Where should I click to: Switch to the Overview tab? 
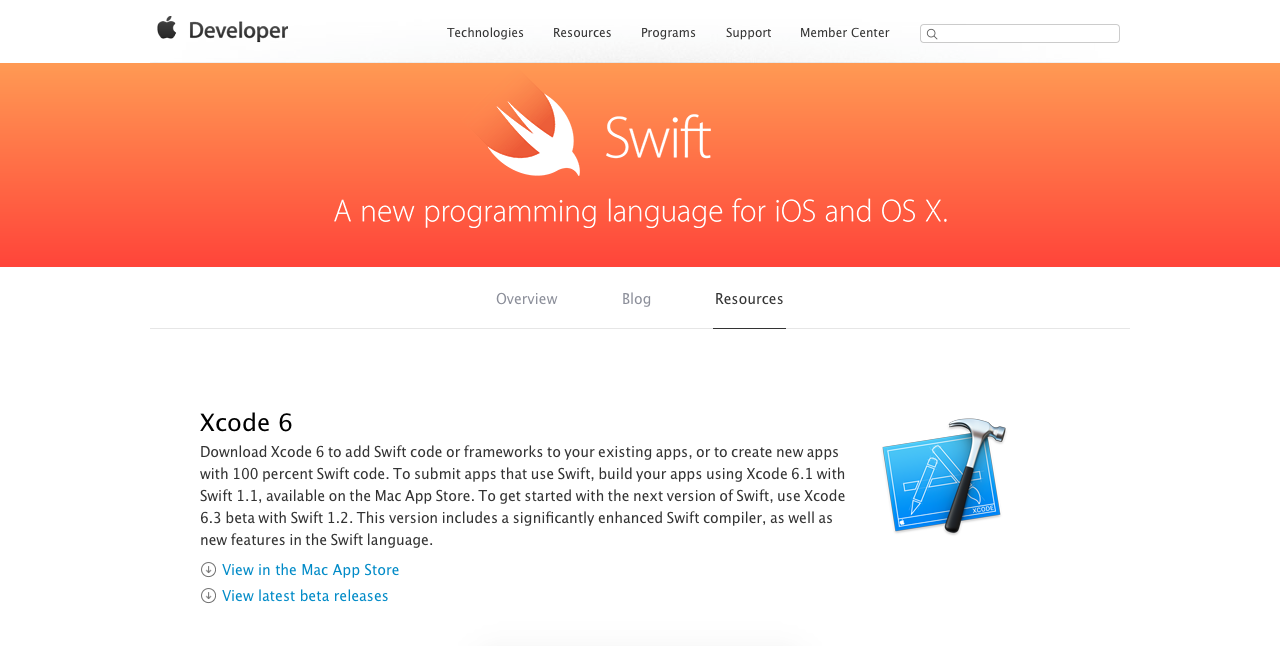[527, 299]
